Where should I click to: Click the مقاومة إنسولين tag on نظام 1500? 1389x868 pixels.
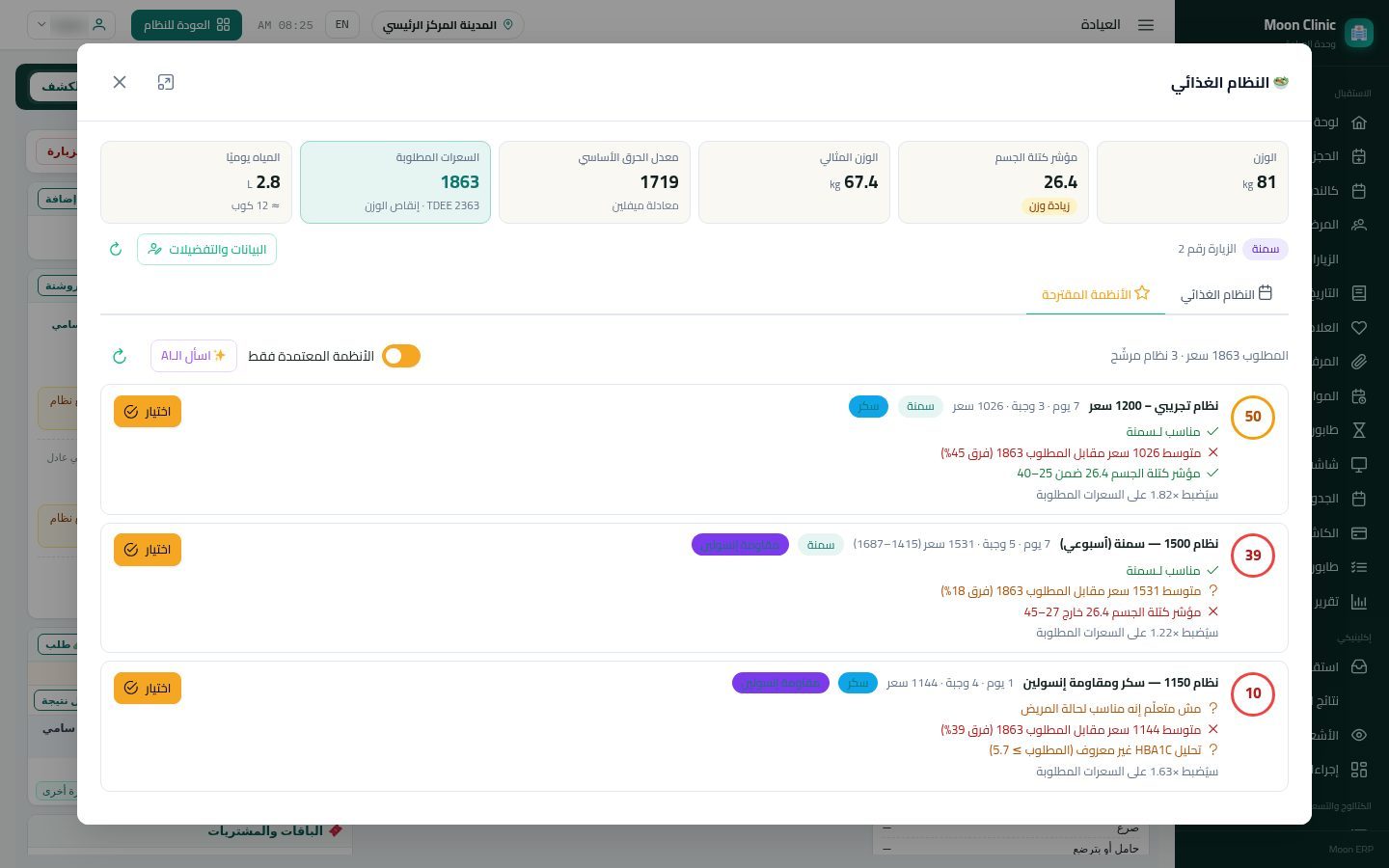(740, 545)
